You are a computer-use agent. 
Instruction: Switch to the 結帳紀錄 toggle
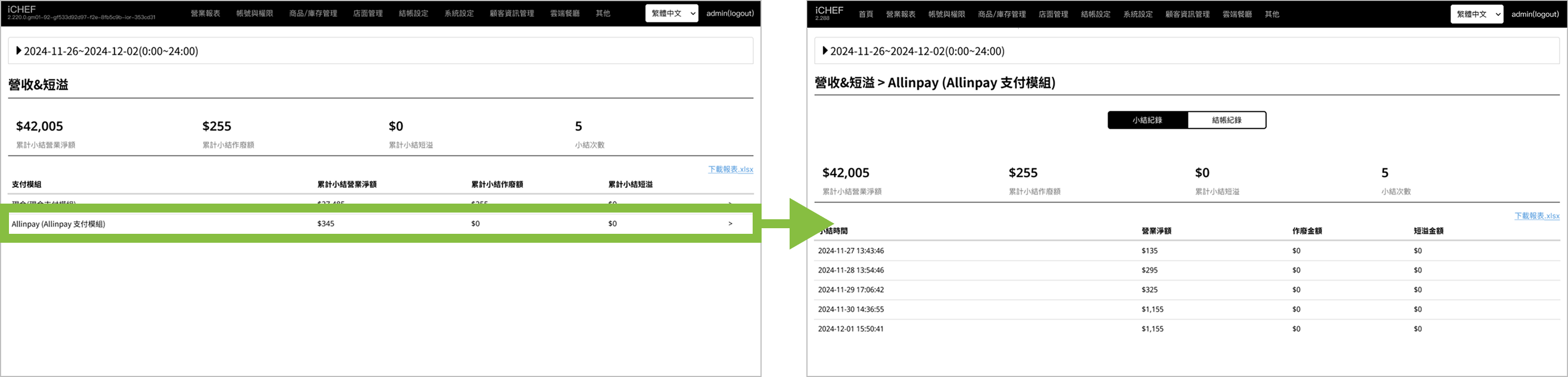1226,120
